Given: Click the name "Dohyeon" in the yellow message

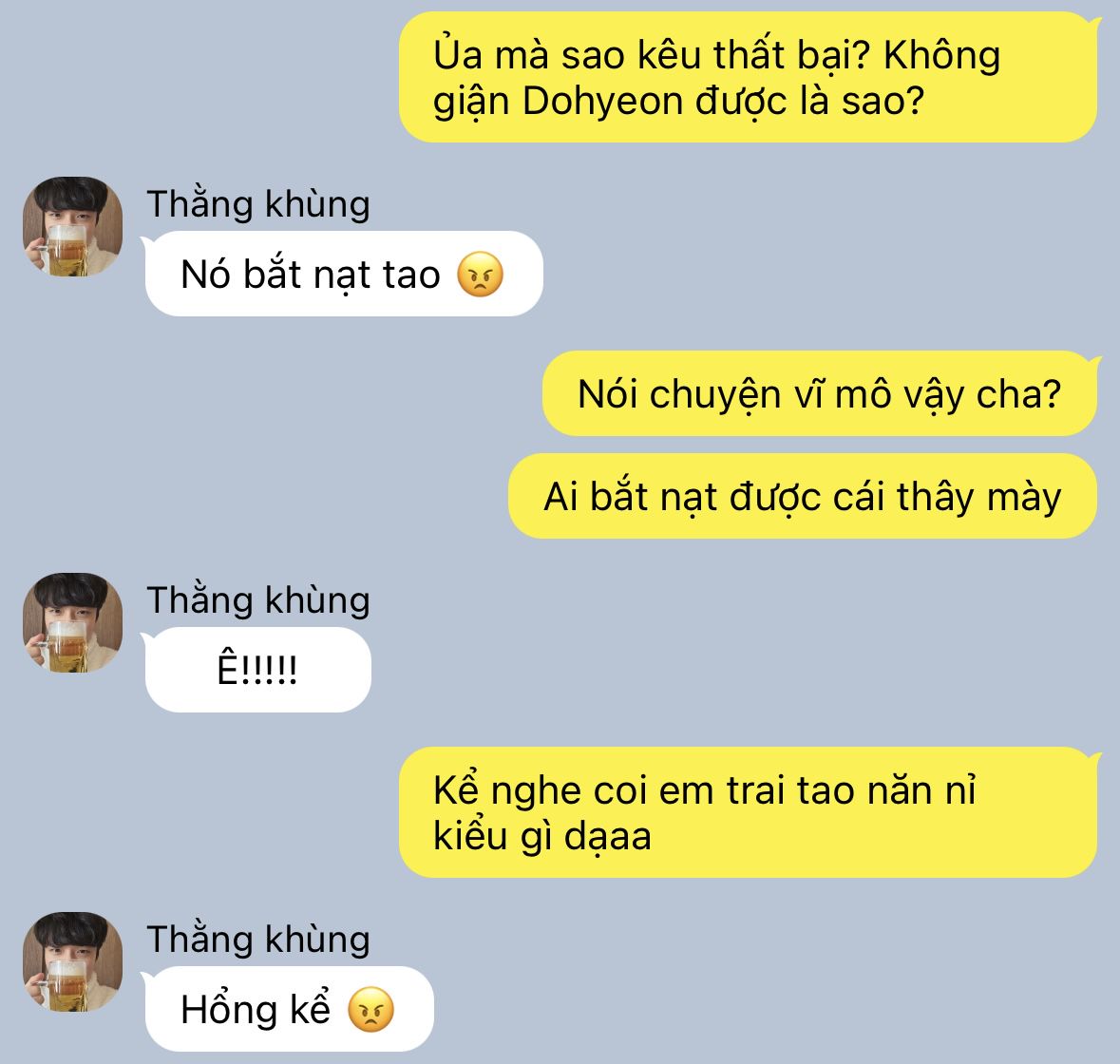Looking at the screenshot, I should coord(603,102).
